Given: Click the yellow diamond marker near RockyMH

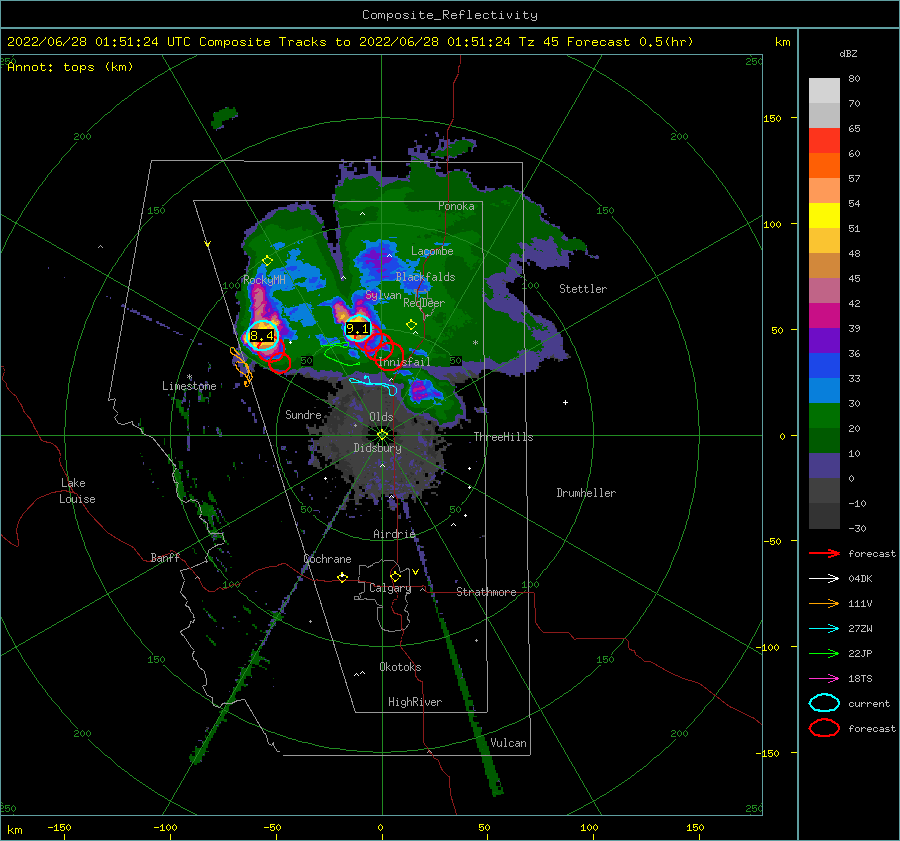Looking at the screenshot, I should [x=267, y=261].
